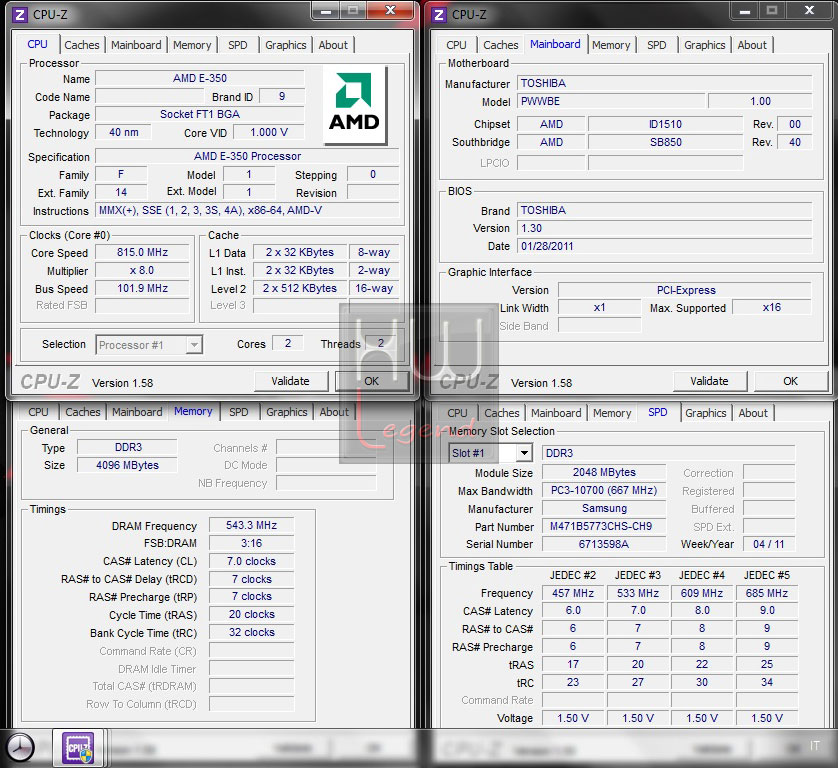Screen dimensions: 838x768
Task: Select Memory tab in the SPD window
Action: pyautogui.click(x=612, y=413)
